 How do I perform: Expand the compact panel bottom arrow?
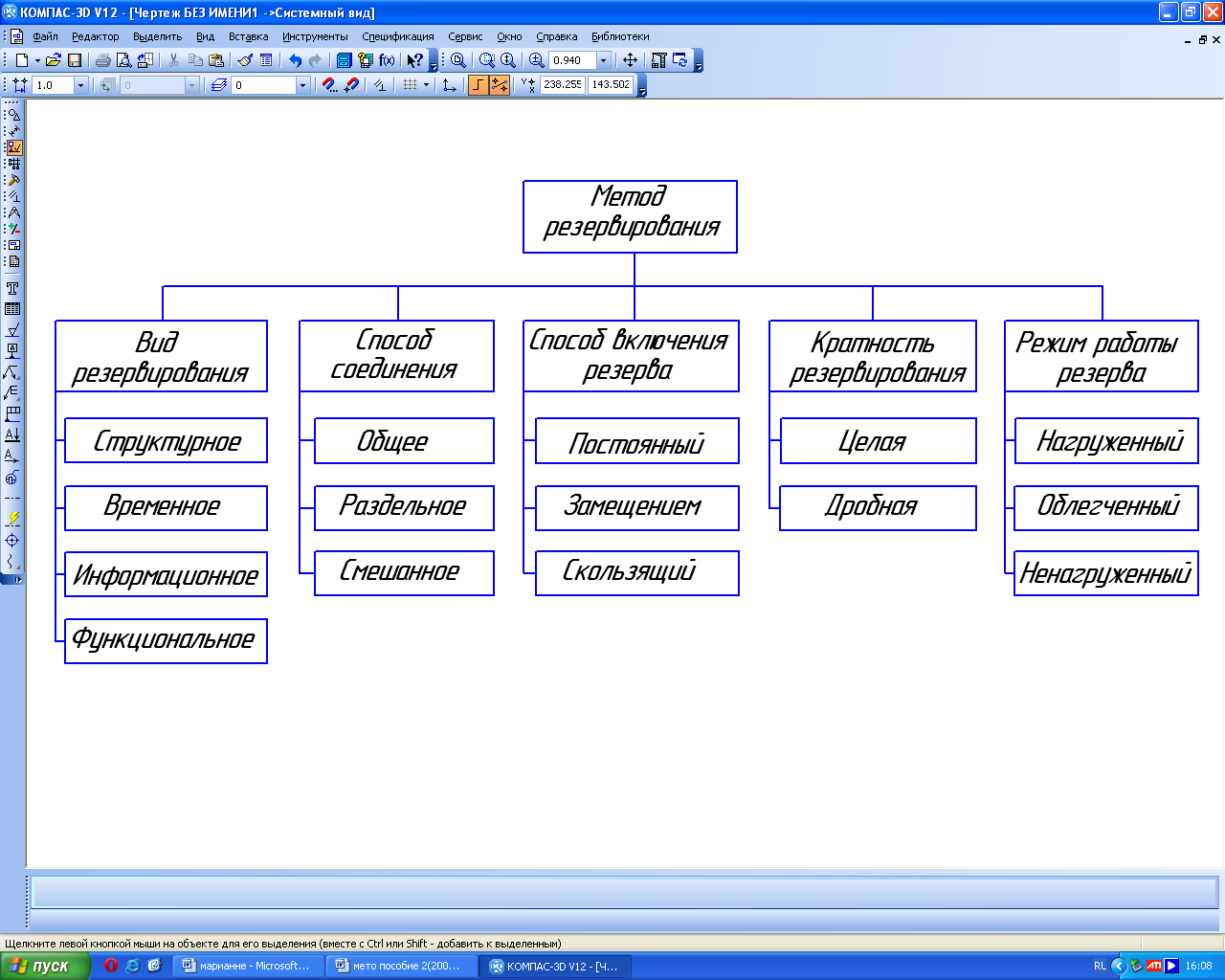[16, 579]
